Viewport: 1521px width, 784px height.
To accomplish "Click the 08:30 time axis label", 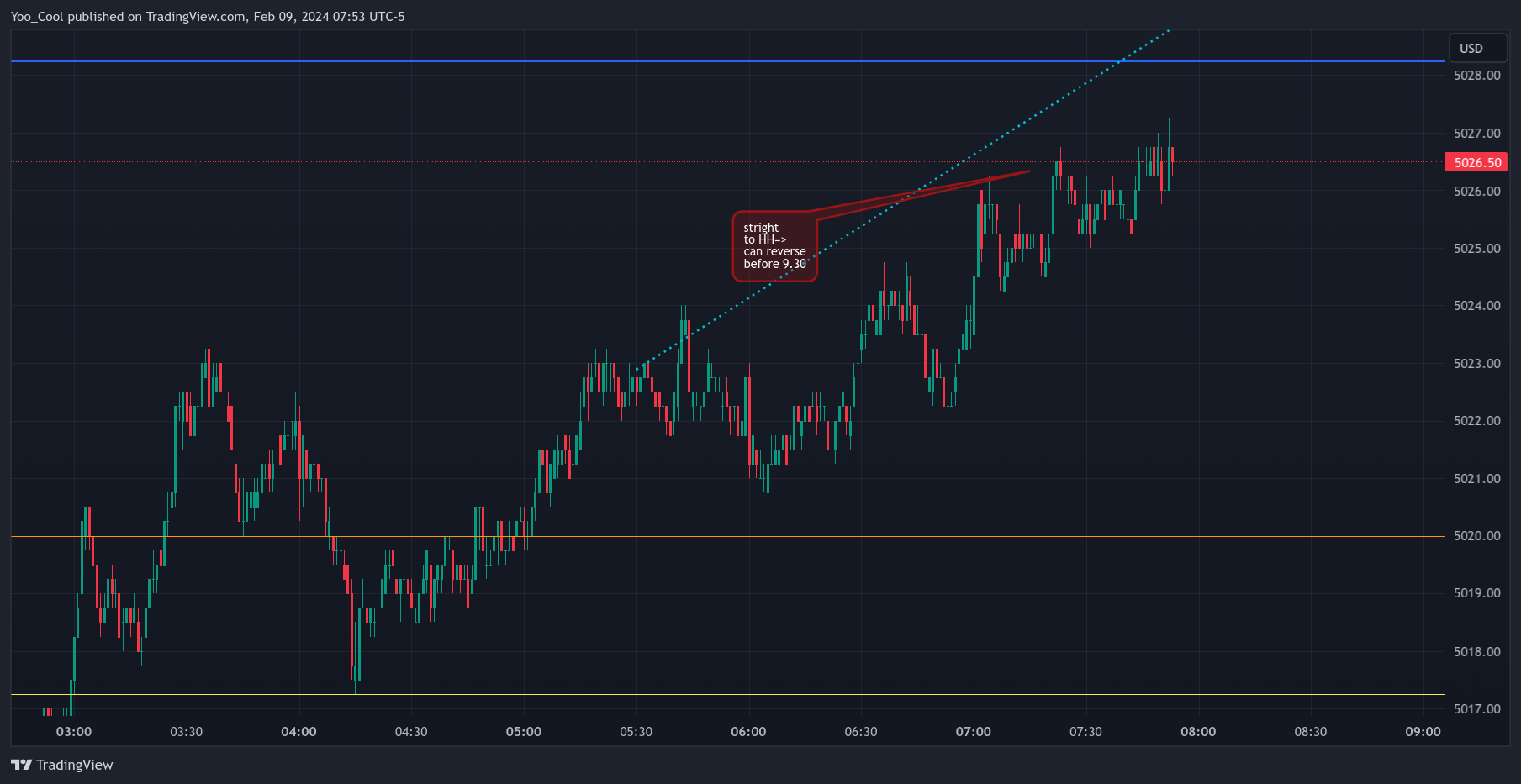I will click(1311, 732).
